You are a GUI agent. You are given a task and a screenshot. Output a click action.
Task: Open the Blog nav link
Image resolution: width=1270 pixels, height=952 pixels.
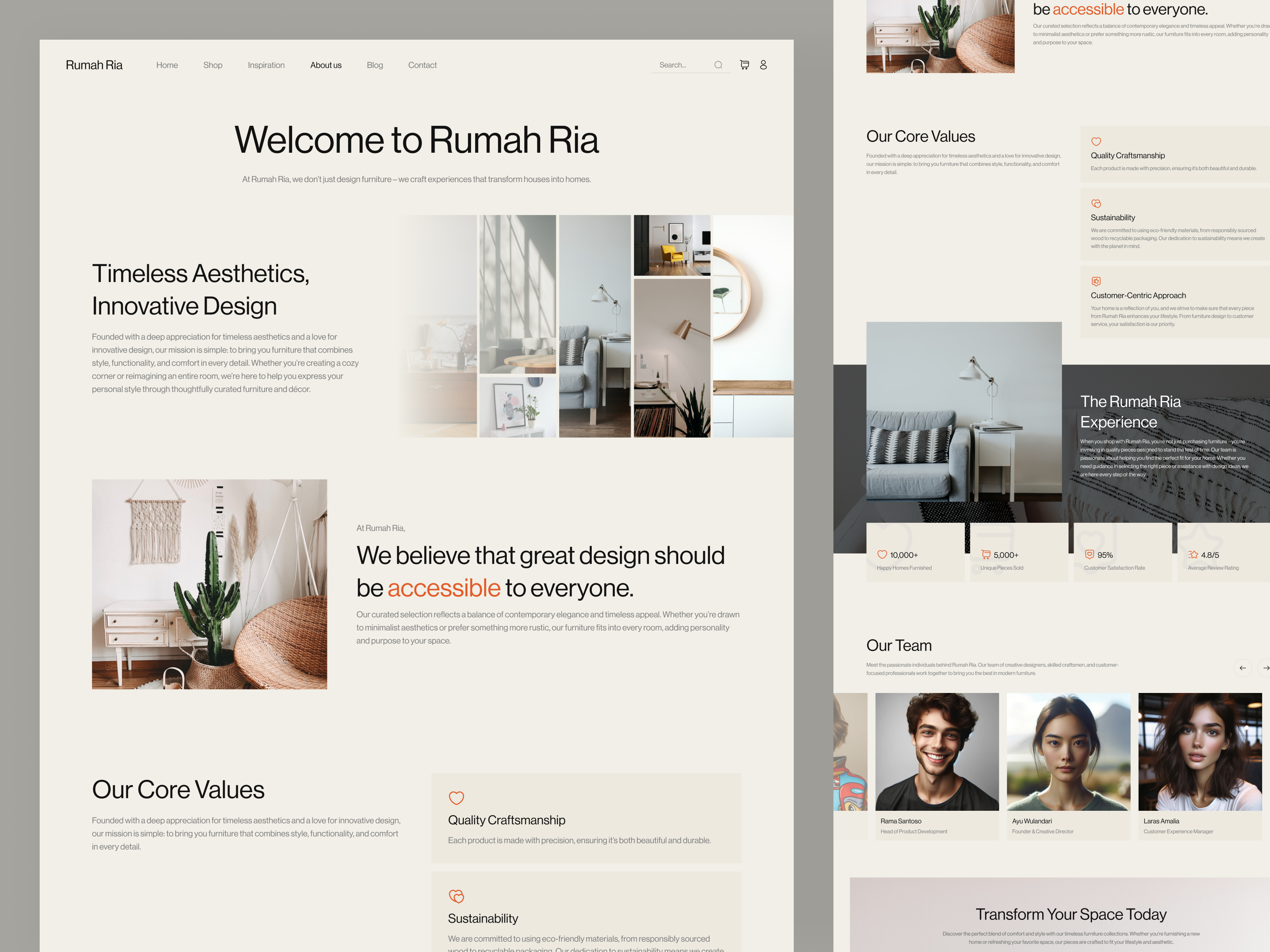374,65
